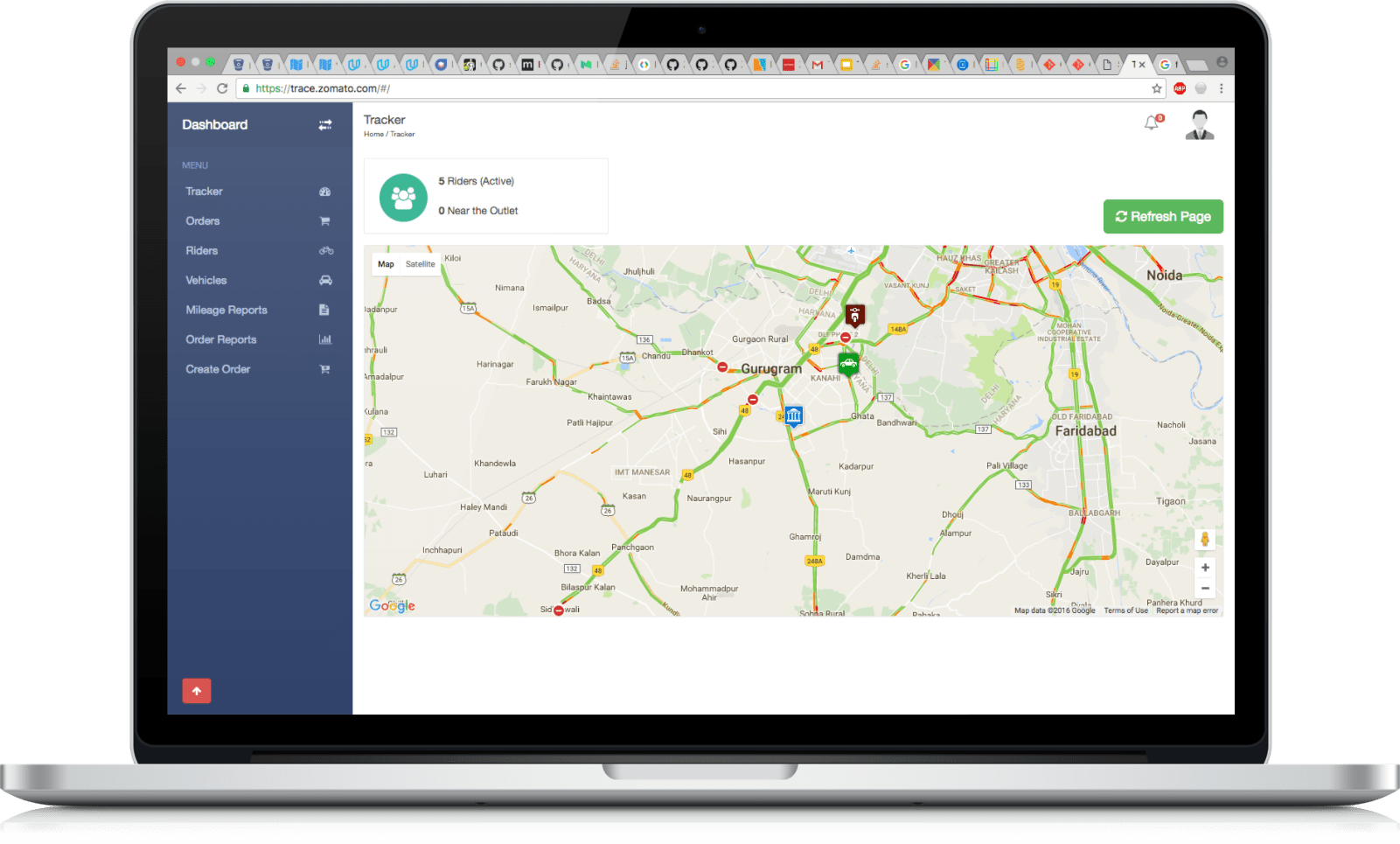Screen dimensions: 1400x844
Task: Click the Create Order cart icon
Action: click(x=324, y=370)
